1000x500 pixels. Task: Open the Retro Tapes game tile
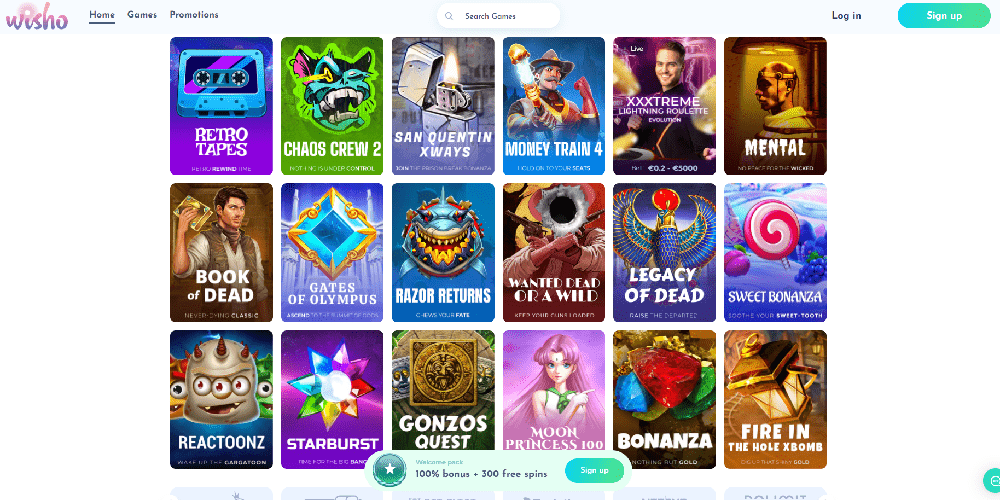tap(221, 106)
